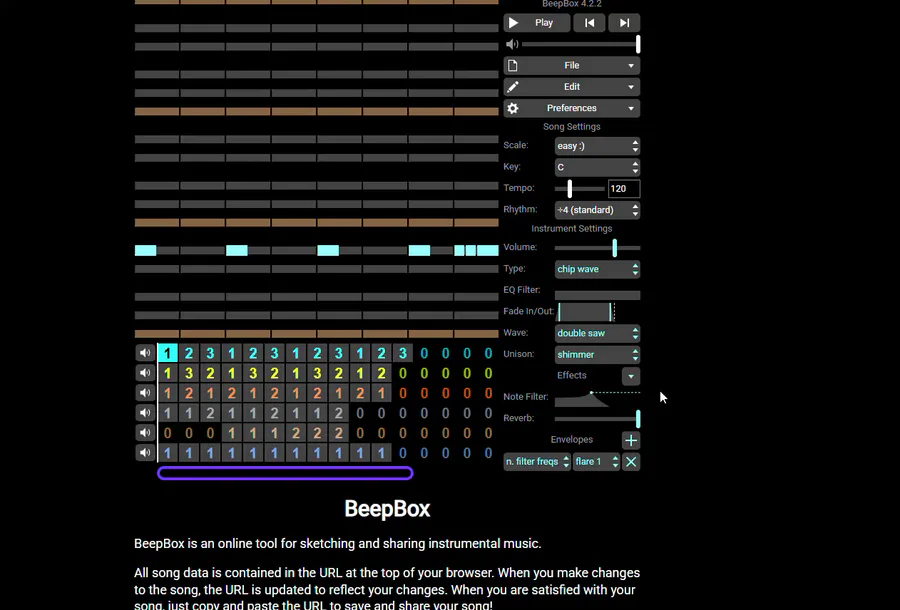
Task: Select second bar pattern 3 in yellow channel
Action: pos(189,373)
